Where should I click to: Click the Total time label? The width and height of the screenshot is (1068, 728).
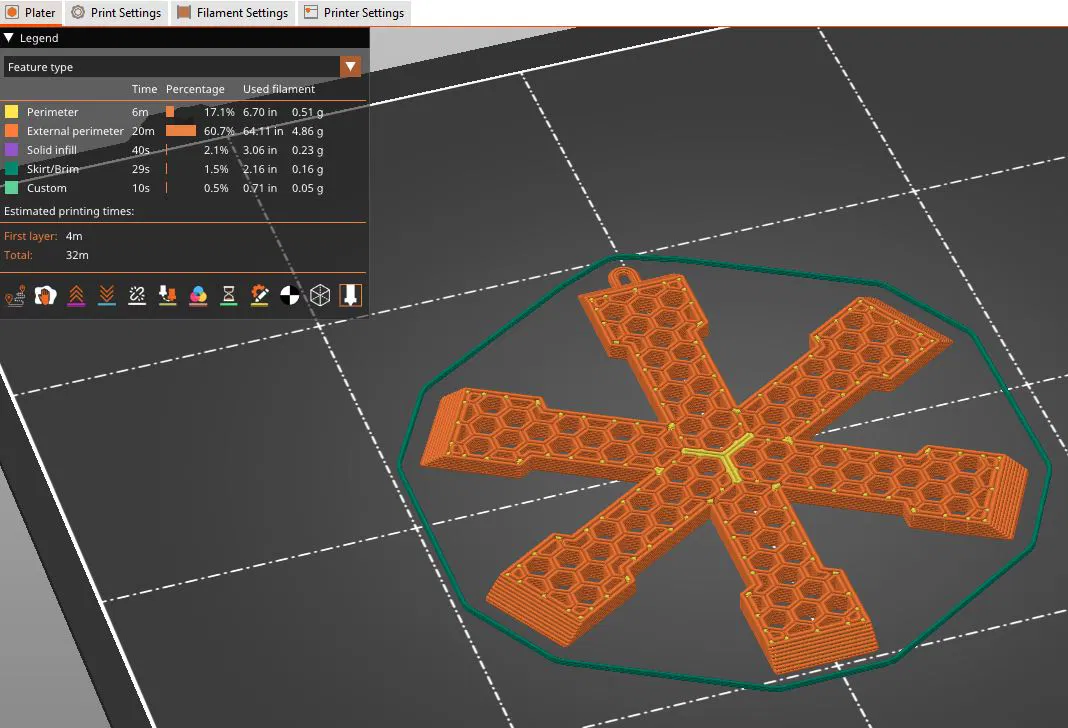18,255
